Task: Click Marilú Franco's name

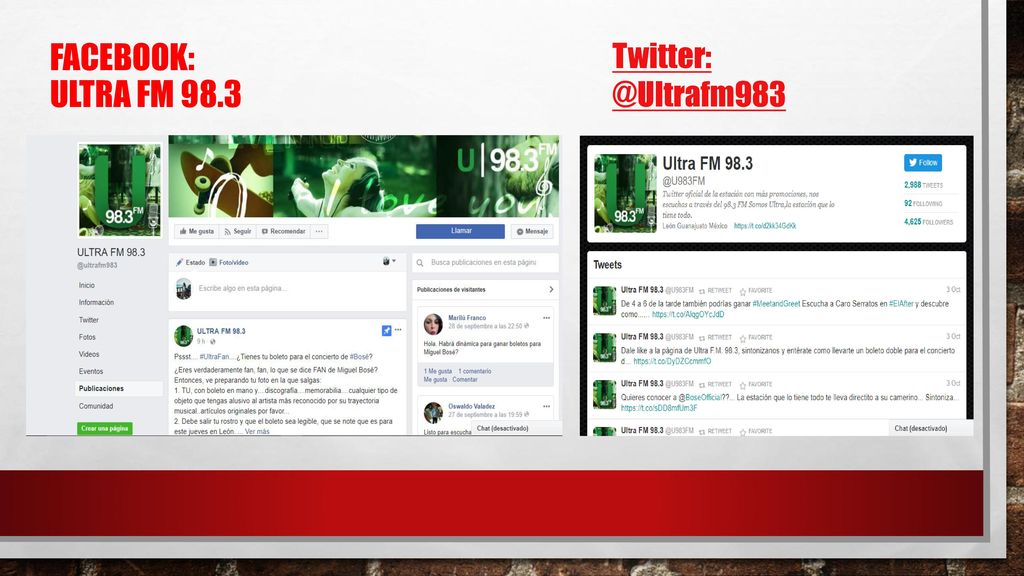Action: (x=467, y=317)
